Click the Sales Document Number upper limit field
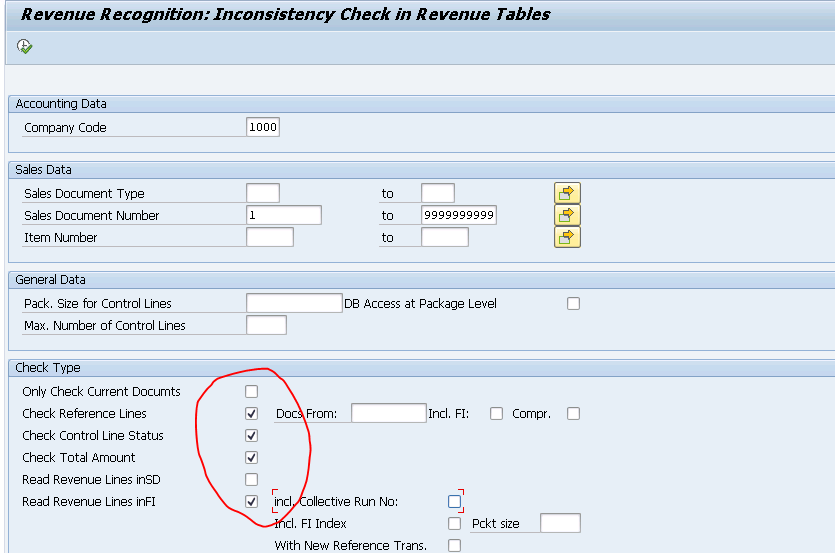This screenshot has height=553, width=835. (459, 215)
